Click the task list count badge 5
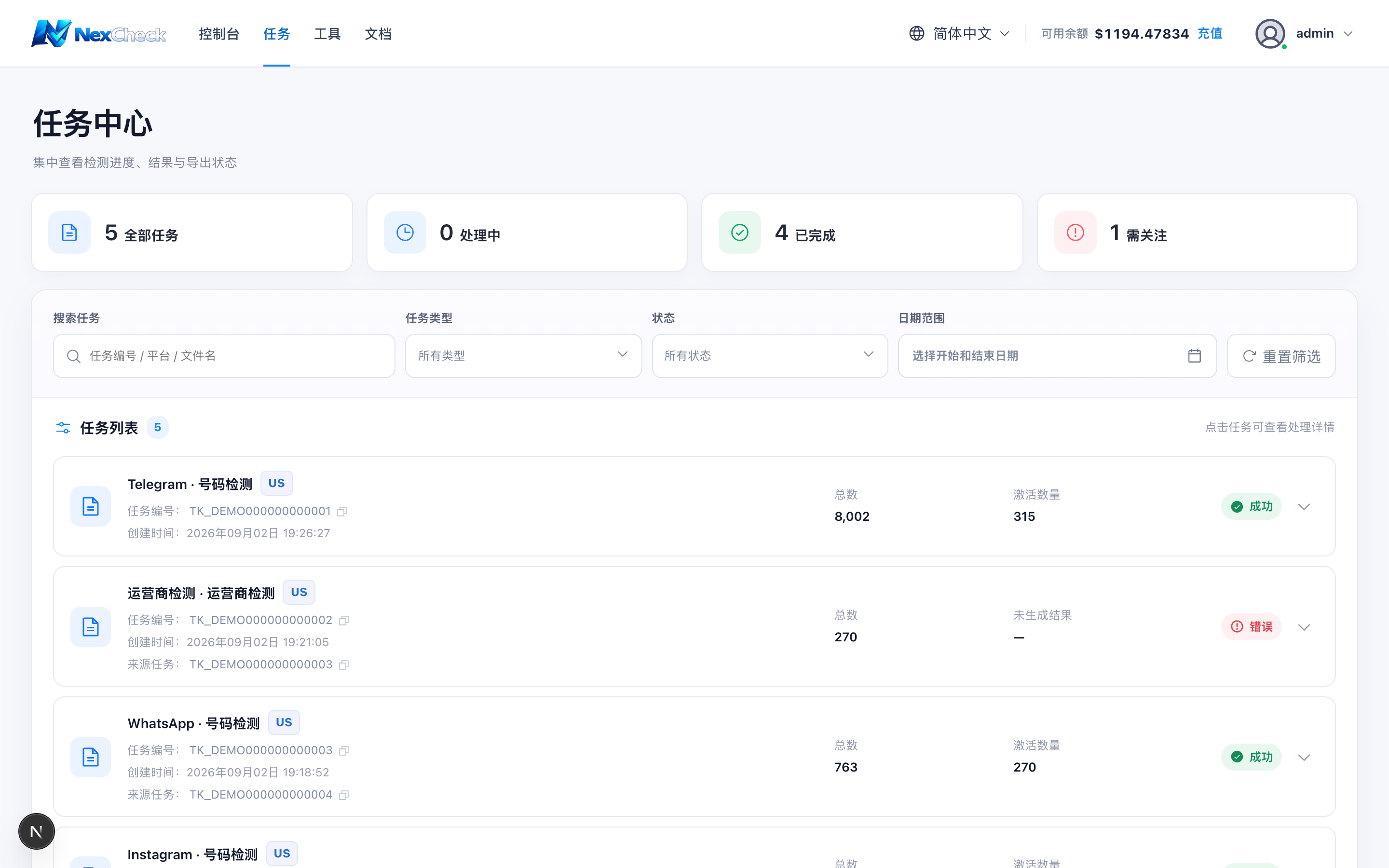Viewport: 1389px width, 868px height. 157,428
